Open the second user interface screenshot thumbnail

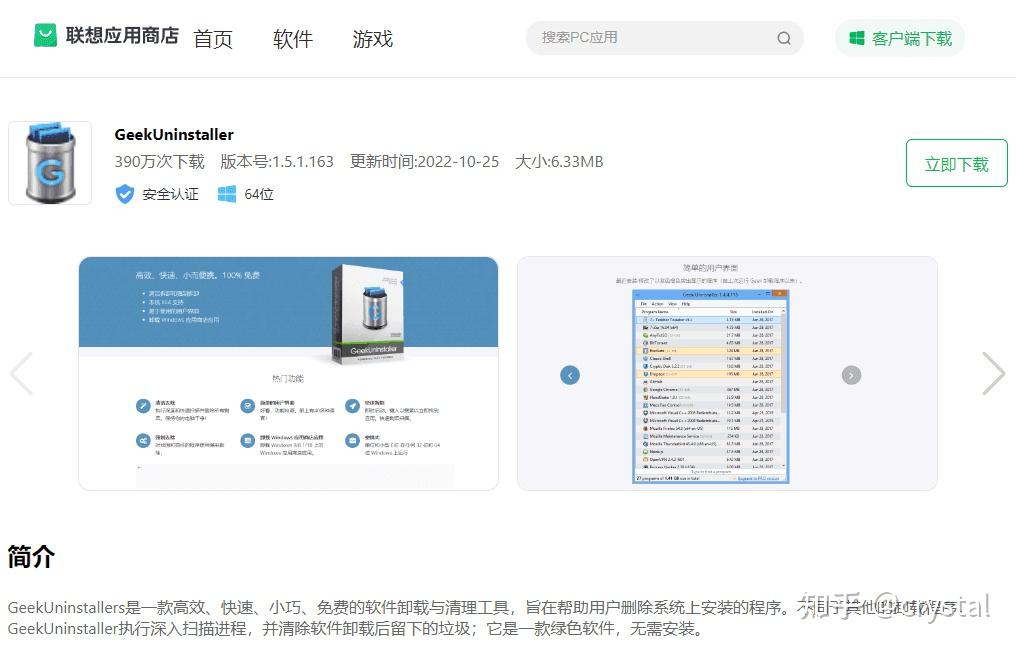[x=727, y=373]
